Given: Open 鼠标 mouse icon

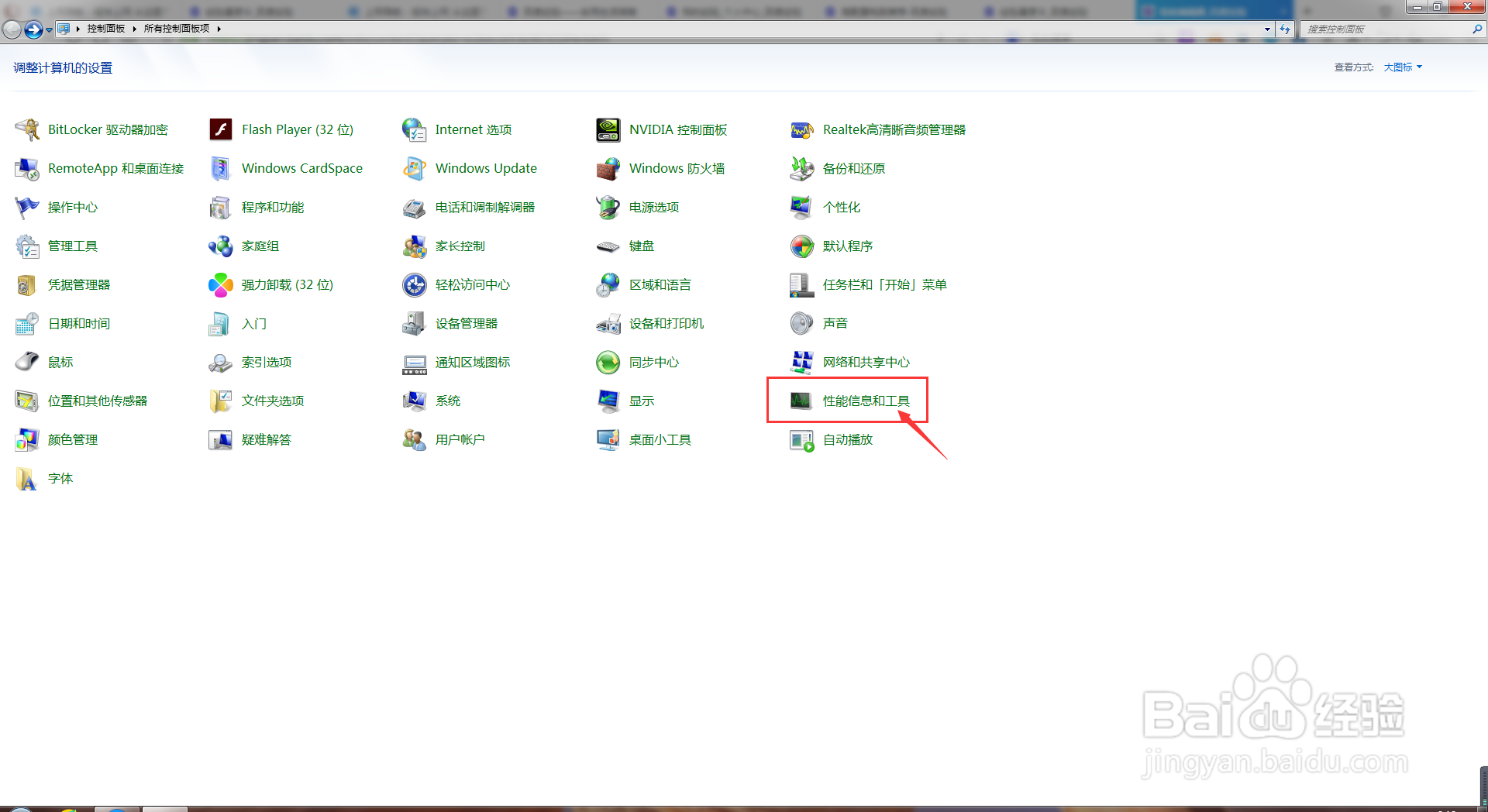Looking at the screenshot, I should click(27, 362).
